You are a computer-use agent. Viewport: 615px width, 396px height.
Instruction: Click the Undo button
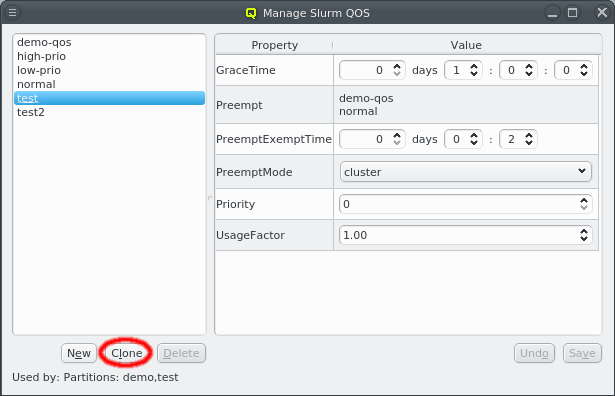pos(534,353)
